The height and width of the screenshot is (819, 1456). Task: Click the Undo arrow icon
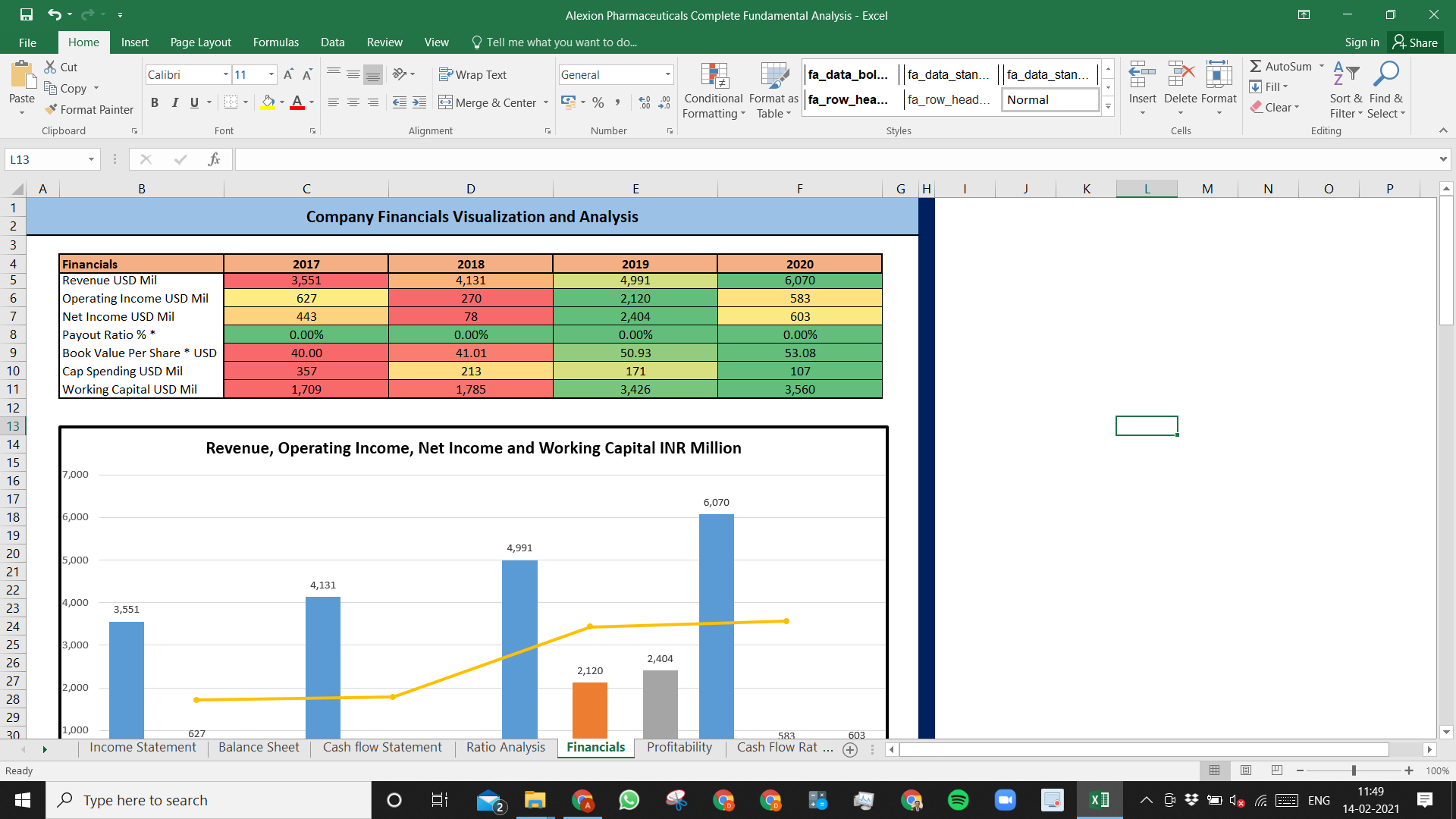click(54, 14)
